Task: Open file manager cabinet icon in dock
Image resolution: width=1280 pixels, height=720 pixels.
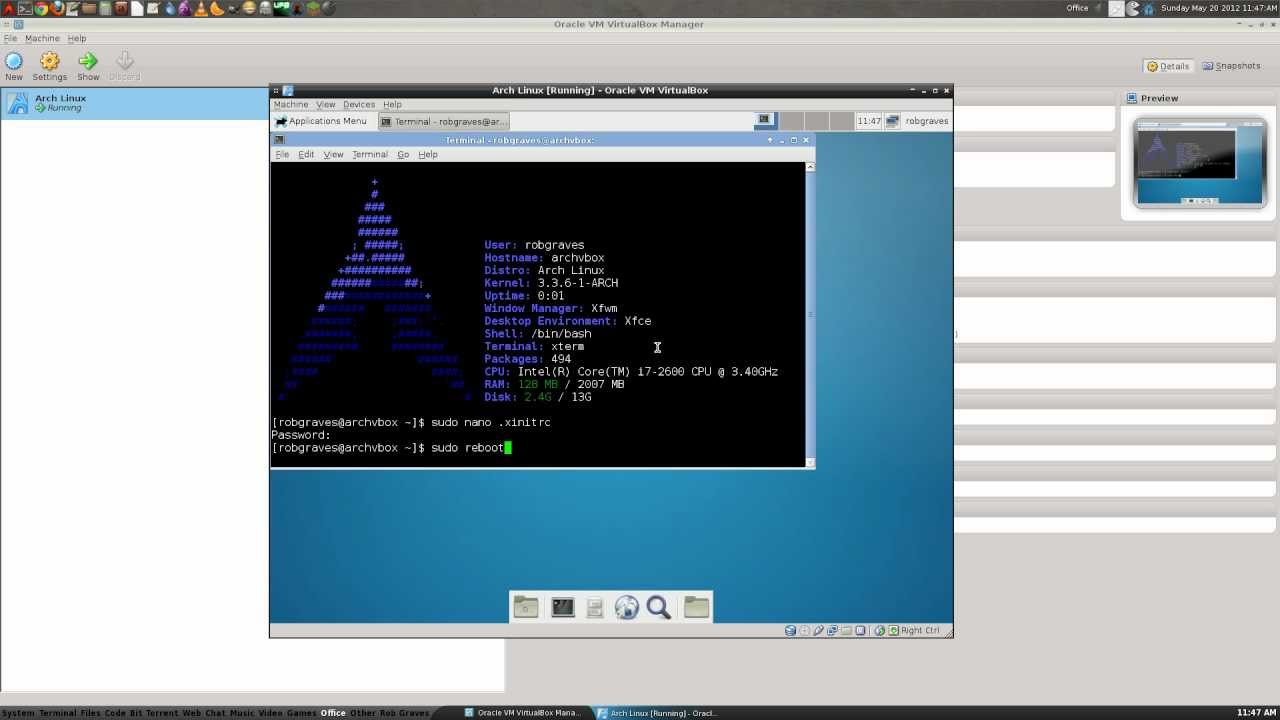Action: click(594, 607)
